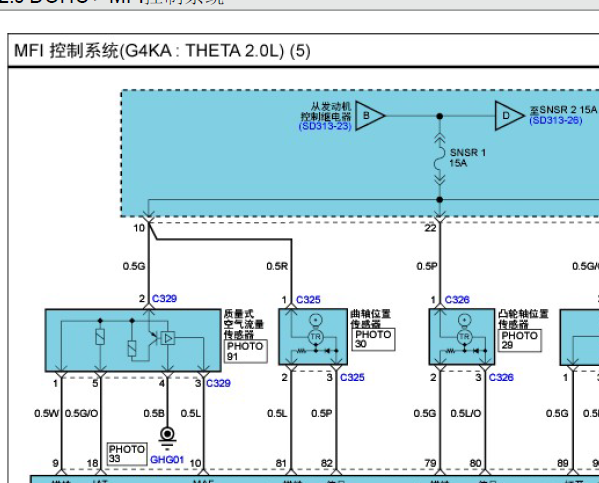Click the B triangle connector symbol
599x483 pixels.
[369, 115]
